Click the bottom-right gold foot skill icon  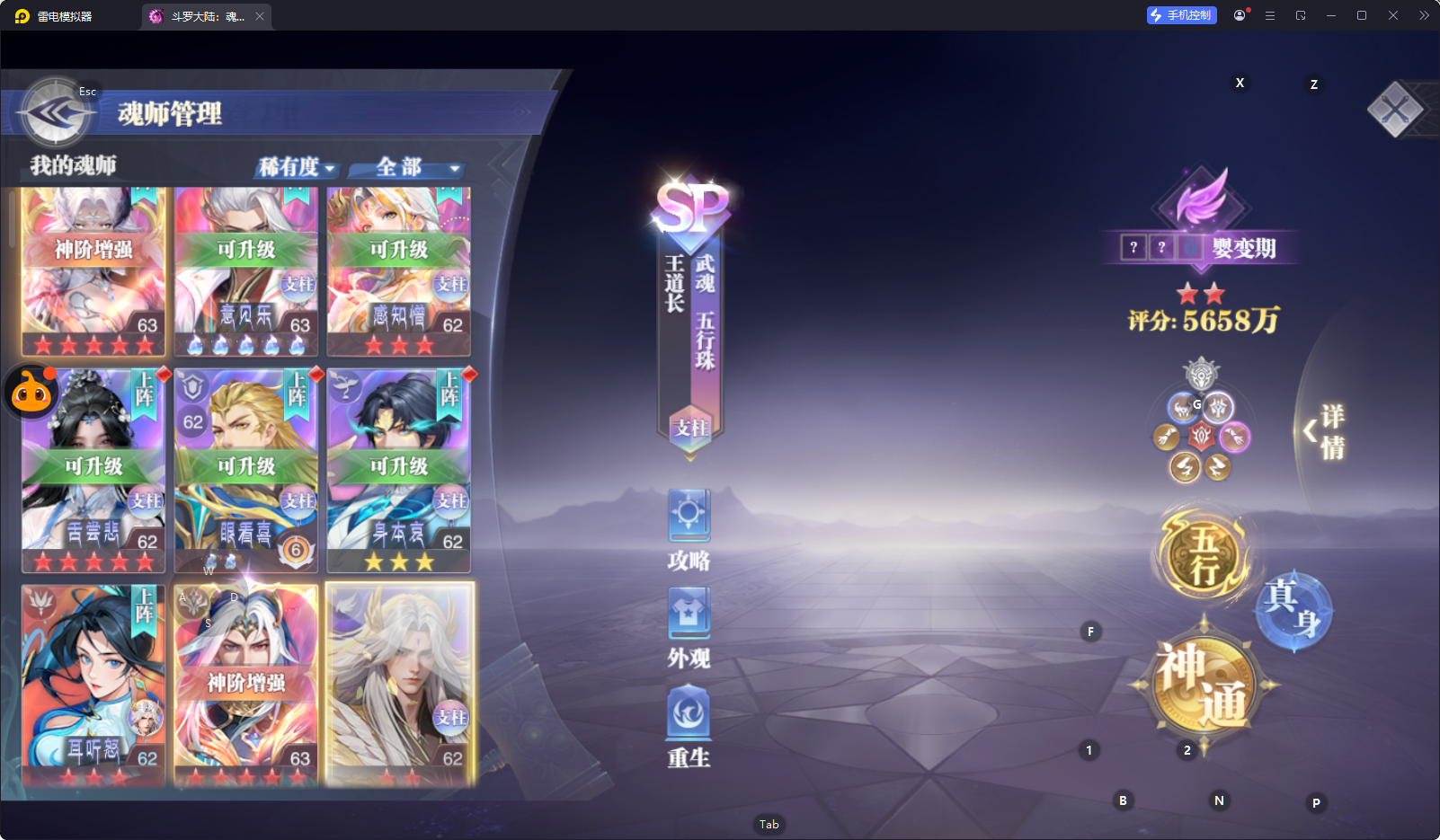click(1217, 466)
